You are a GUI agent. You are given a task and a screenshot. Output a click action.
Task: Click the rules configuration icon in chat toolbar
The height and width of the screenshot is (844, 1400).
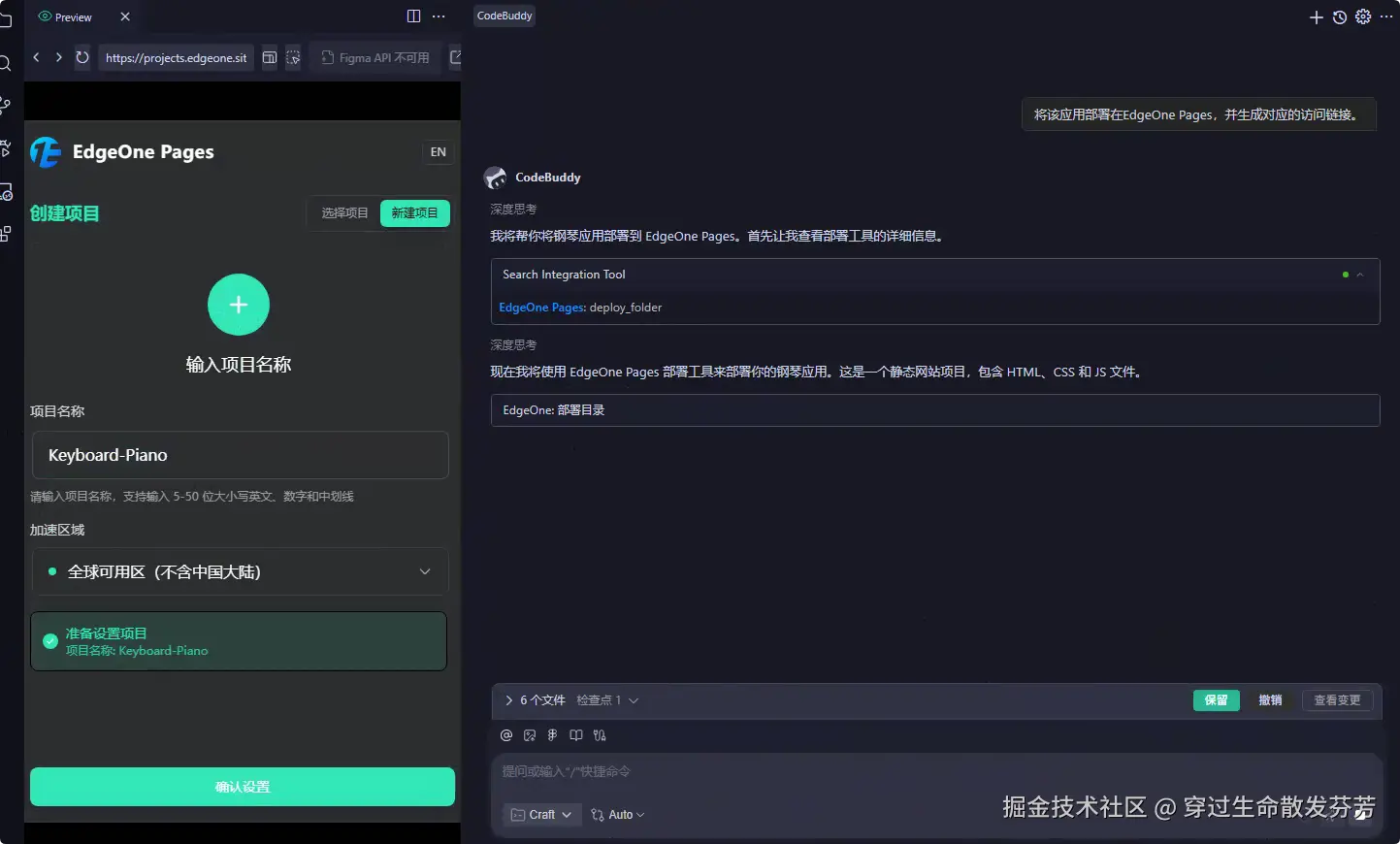tap(600, 735)
